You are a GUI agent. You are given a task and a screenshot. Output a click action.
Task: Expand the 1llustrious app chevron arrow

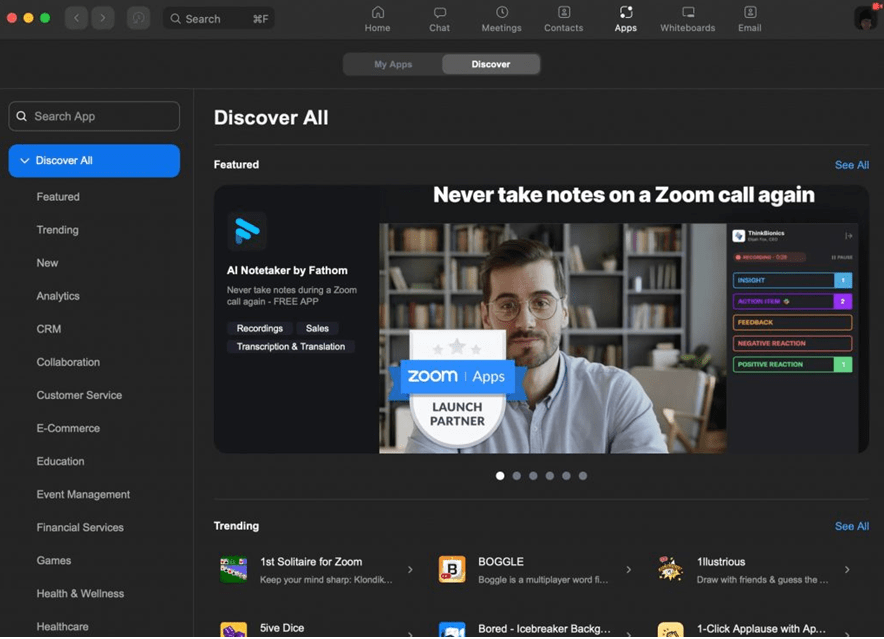(x=847, y=570)
